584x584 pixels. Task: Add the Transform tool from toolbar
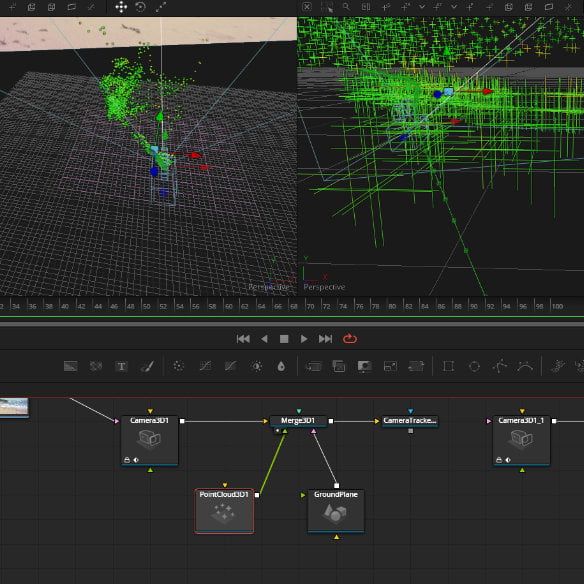pyautogui.click(x=416, y=366)
